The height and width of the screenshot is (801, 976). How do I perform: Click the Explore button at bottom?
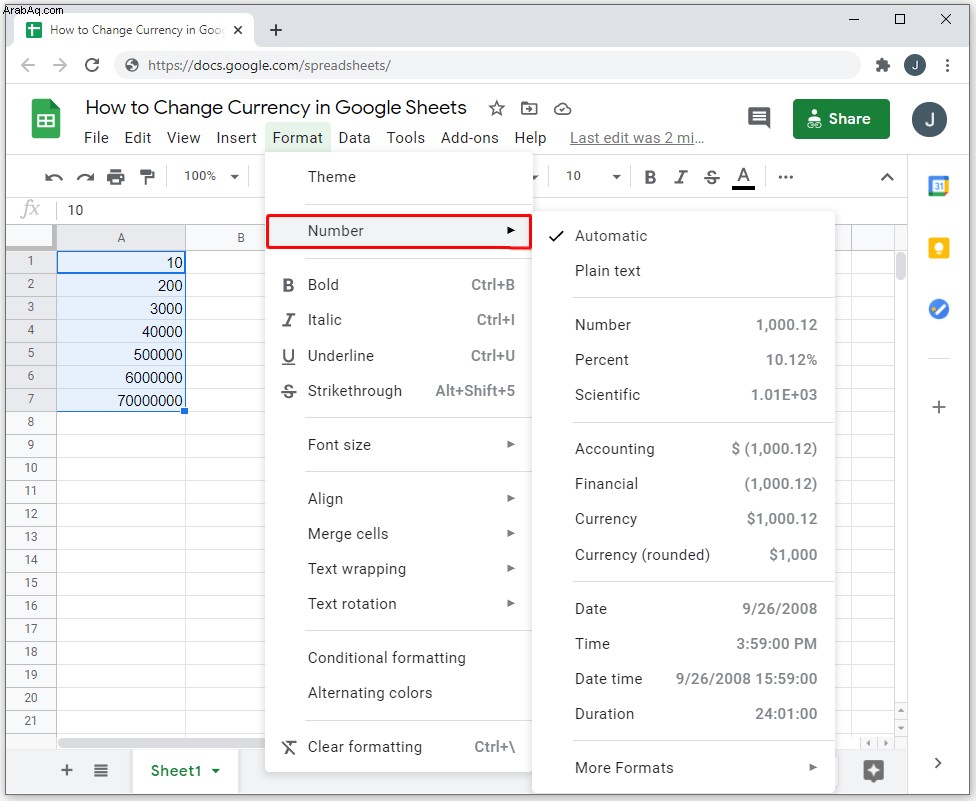tap(873, 771)
